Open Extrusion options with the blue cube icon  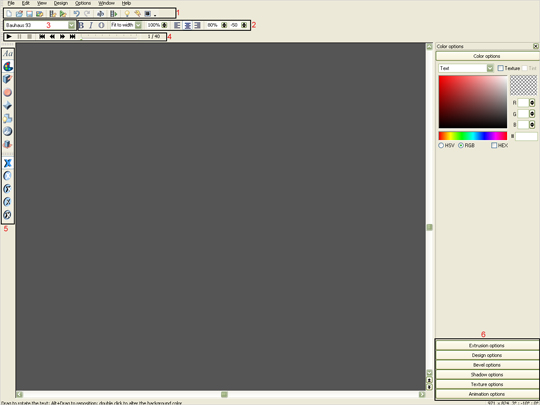click(x=8, y=79)
